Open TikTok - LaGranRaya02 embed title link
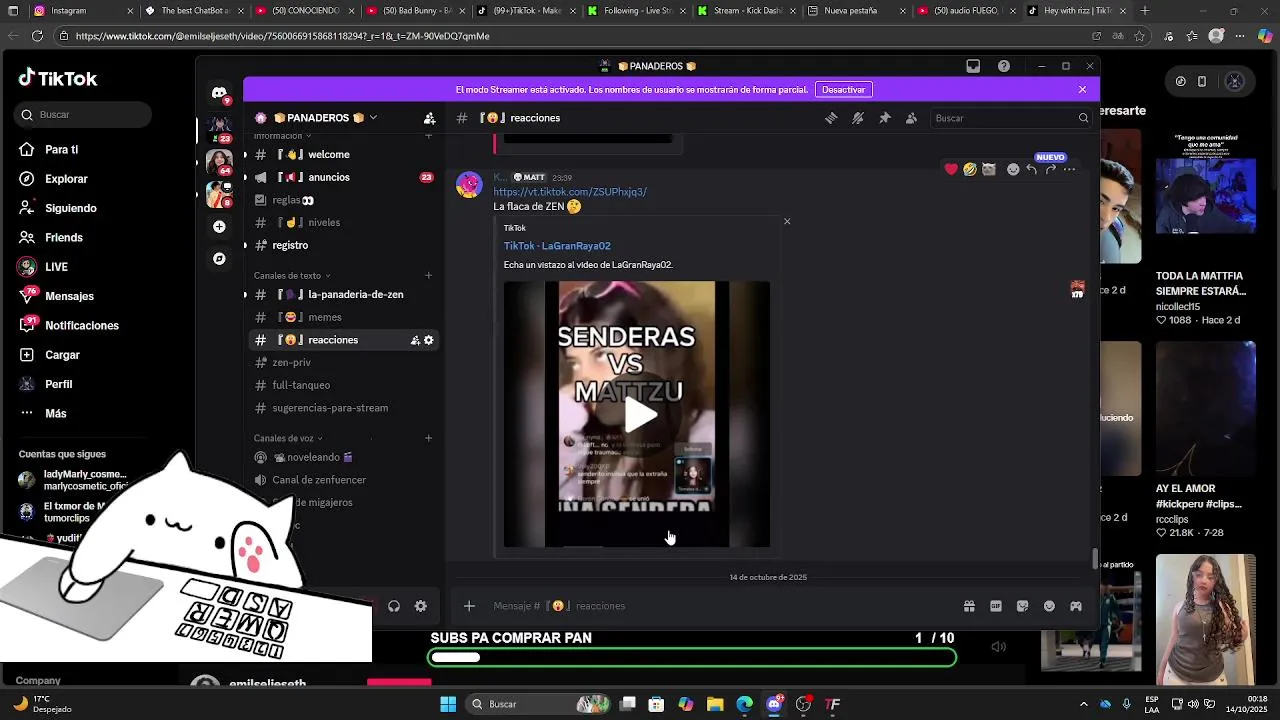Viewport: 1280px width, 720px height. tap(557, 246)
